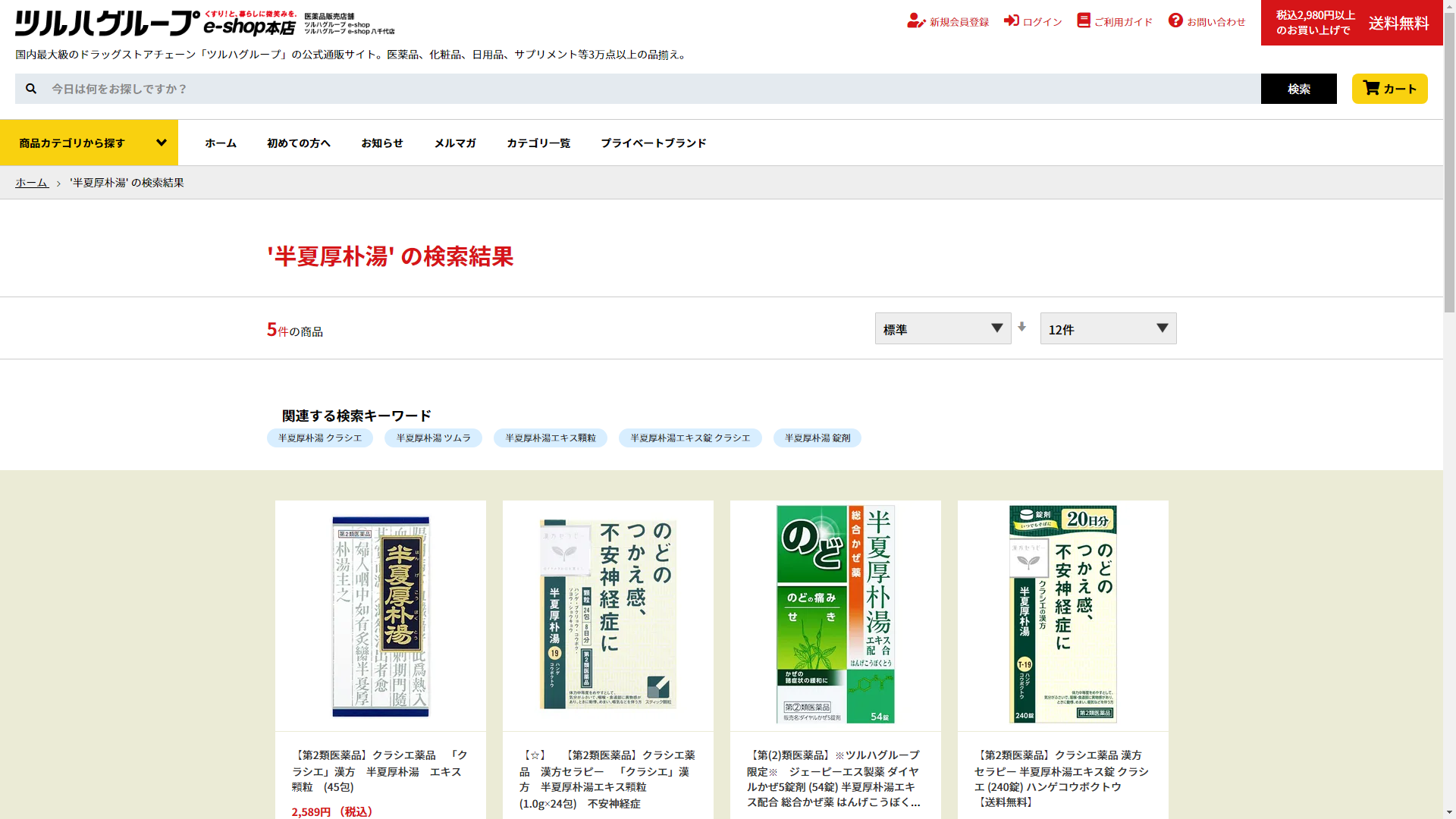
Task: Open the yellow cart button
Action: [1389, 89]
